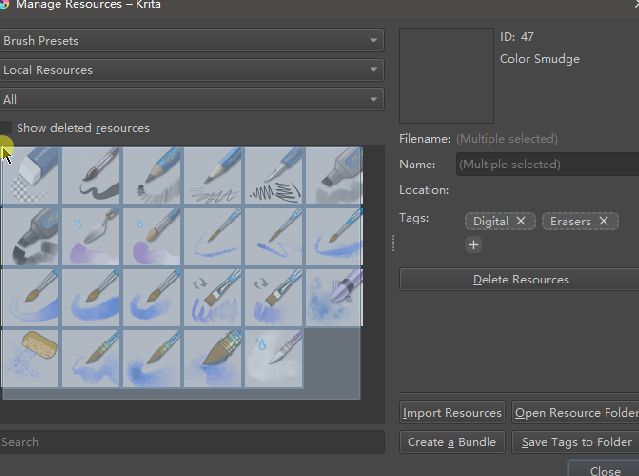This screenshot has height=476, width=639.
Task: Select the blue-handled brush with curved stroke preset
Action: [x=334, y=236]
